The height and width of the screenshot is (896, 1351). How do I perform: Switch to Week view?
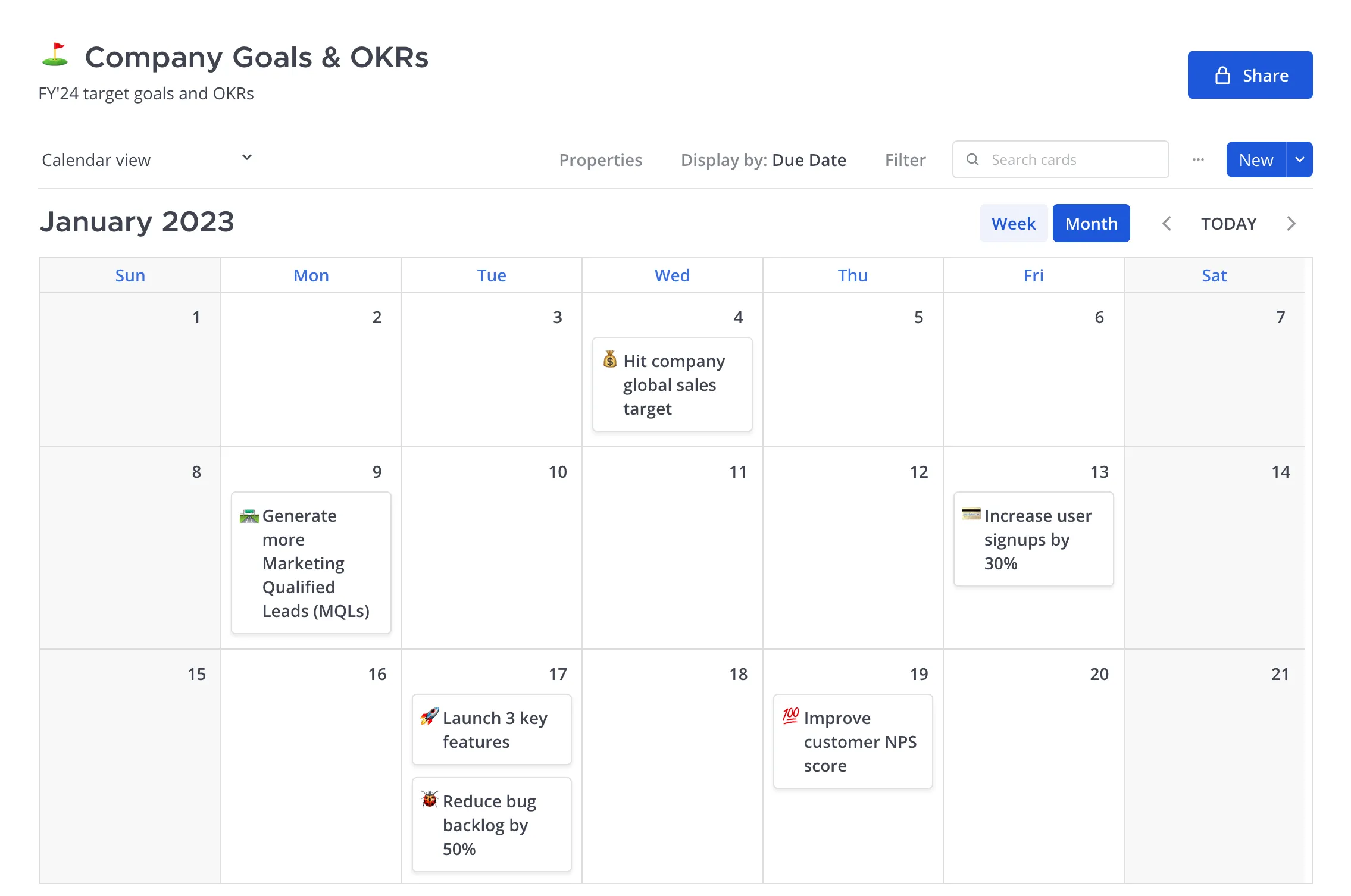pyautogui.click(x=1013, y=223)
